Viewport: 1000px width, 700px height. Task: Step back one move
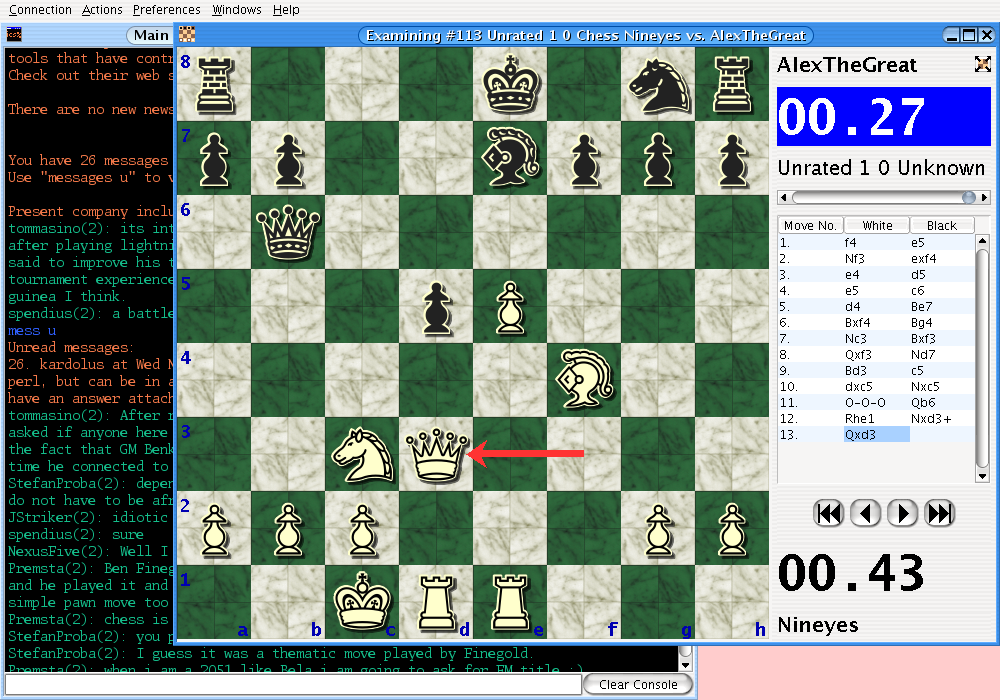[x=866, y=514]
